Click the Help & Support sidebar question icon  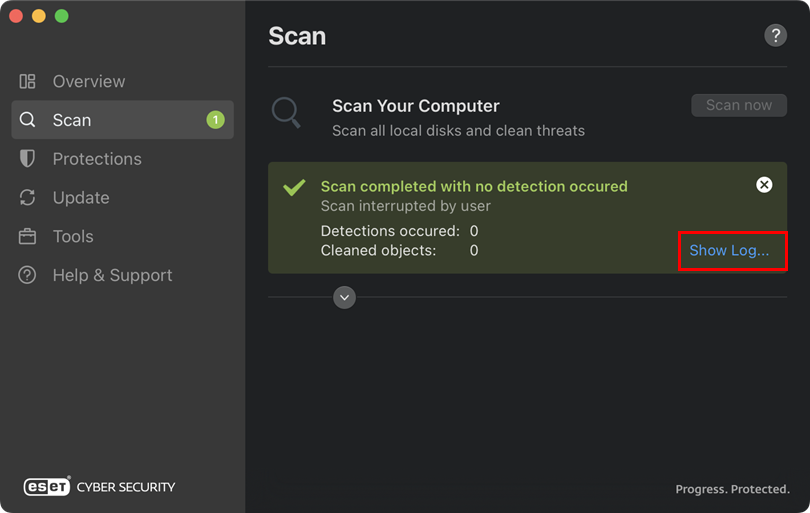click(x=28, y=276)
